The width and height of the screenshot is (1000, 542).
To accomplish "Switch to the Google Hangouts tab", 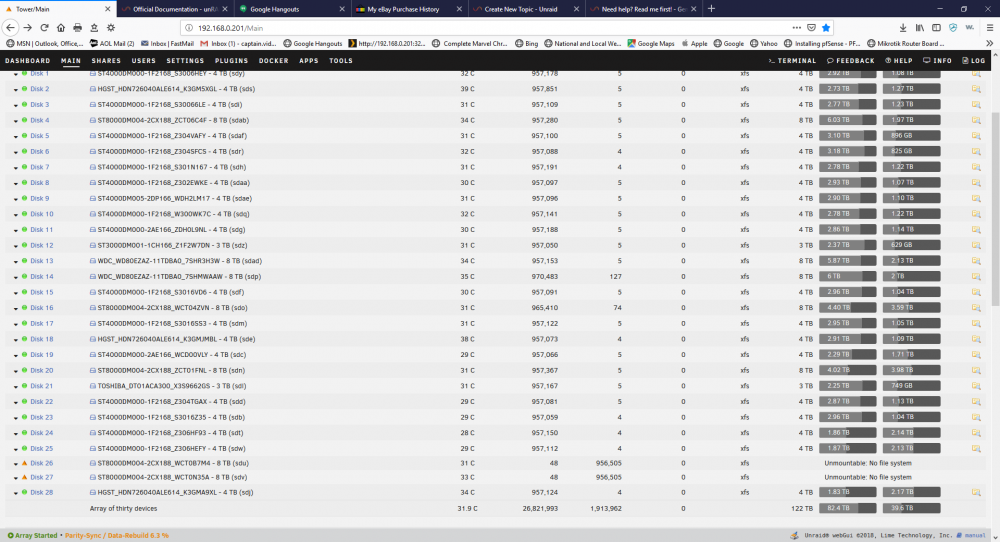I will point(292,9).
